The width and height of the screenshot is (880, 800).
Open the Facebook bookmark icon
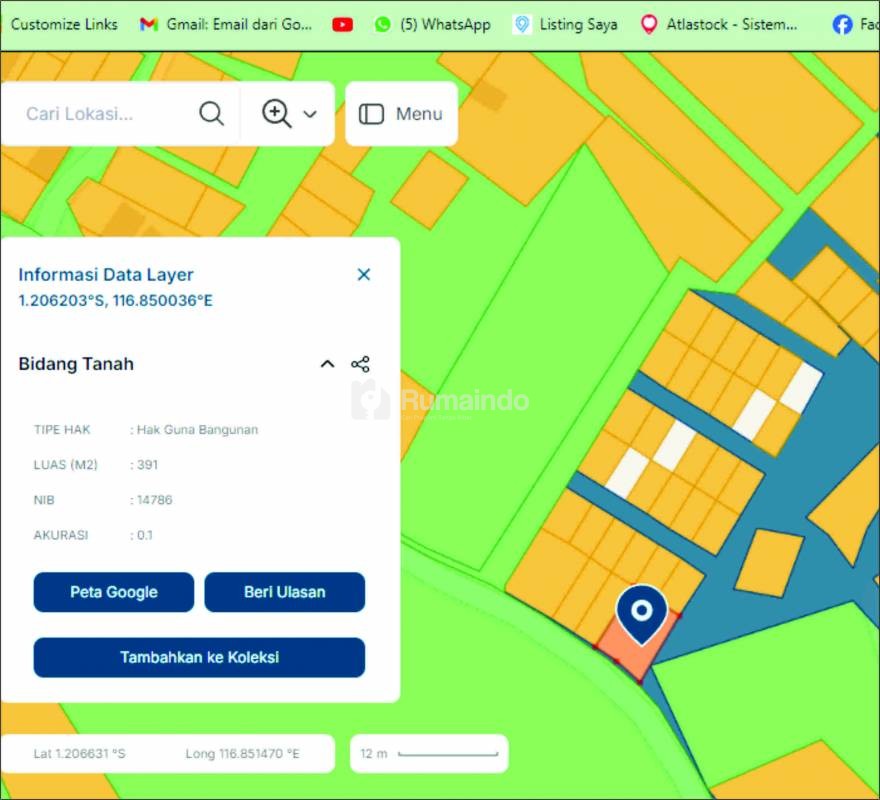(x=844, y=24)
